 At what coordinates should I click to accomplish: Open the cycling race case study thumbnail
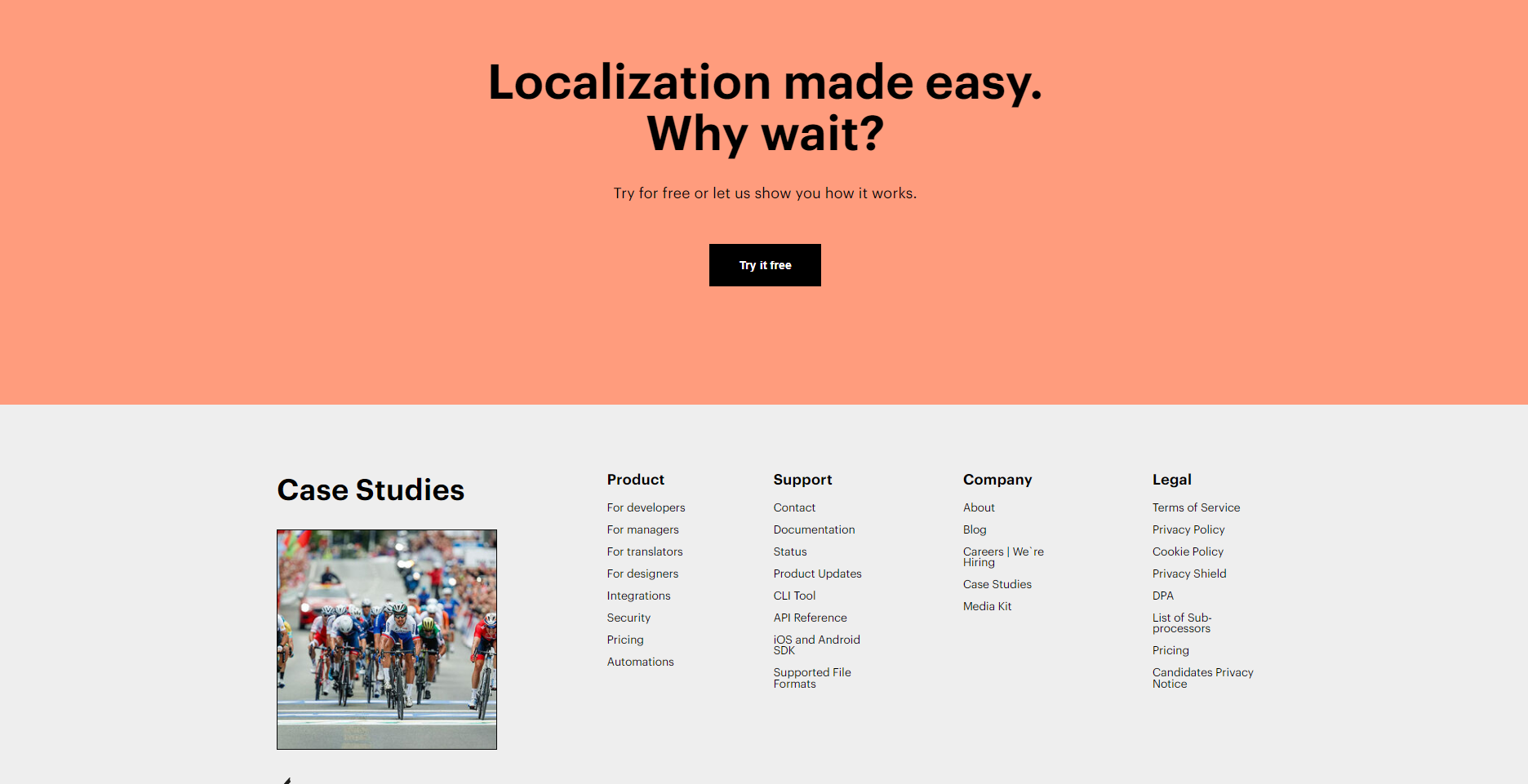(387, 640)
